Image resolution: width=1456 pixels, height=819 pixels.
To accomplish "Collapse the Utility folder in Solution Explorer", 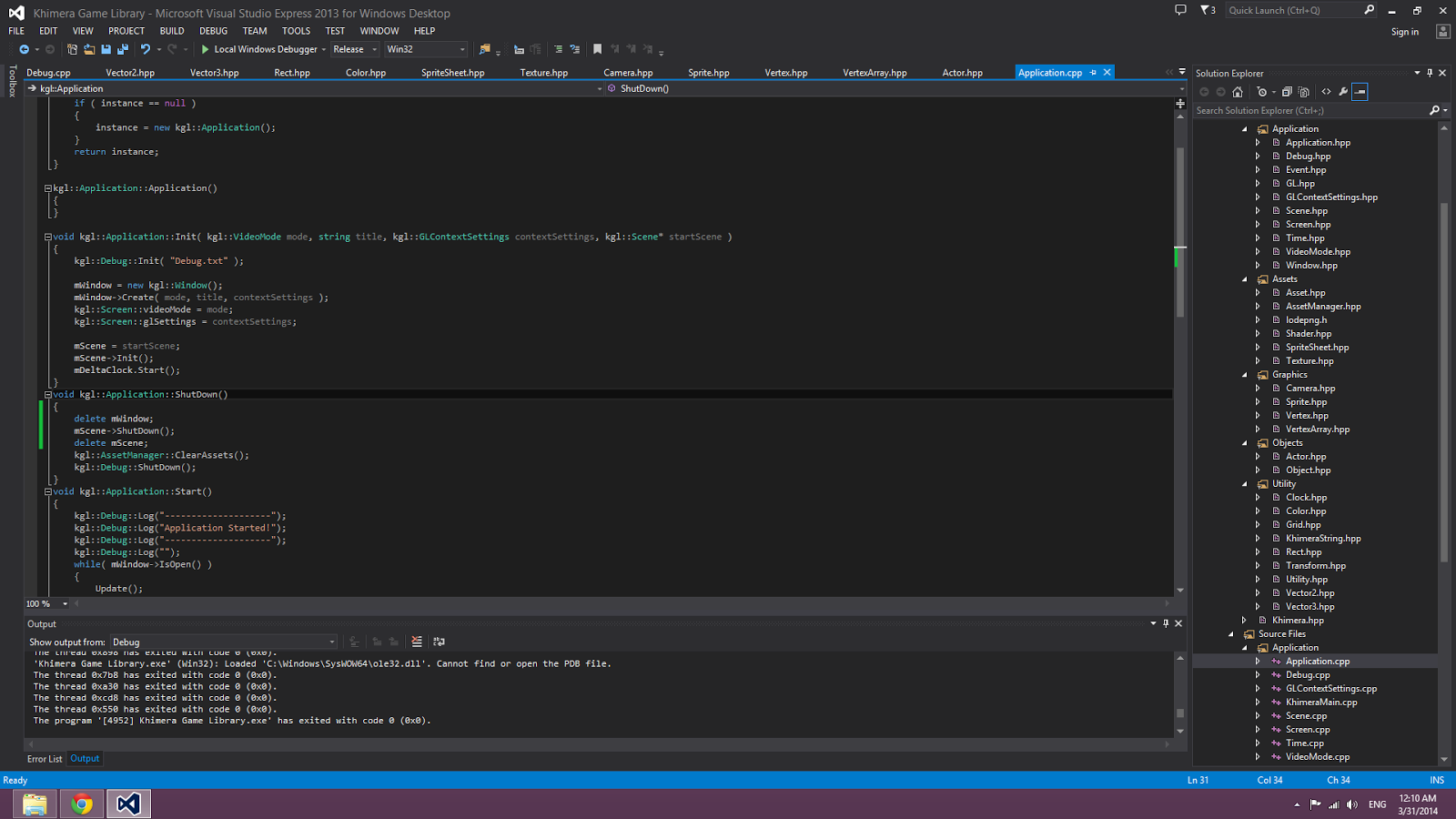I will click(1245, 484).
